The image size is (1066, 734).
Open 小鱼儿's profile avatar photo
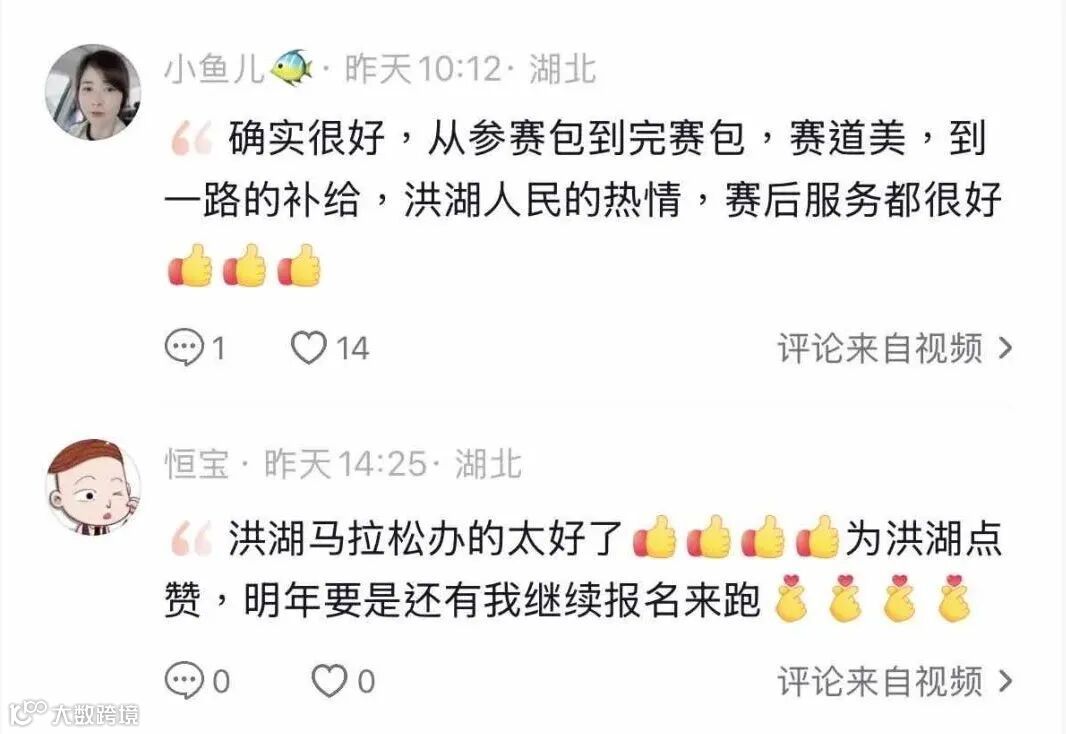coord(93,92)
